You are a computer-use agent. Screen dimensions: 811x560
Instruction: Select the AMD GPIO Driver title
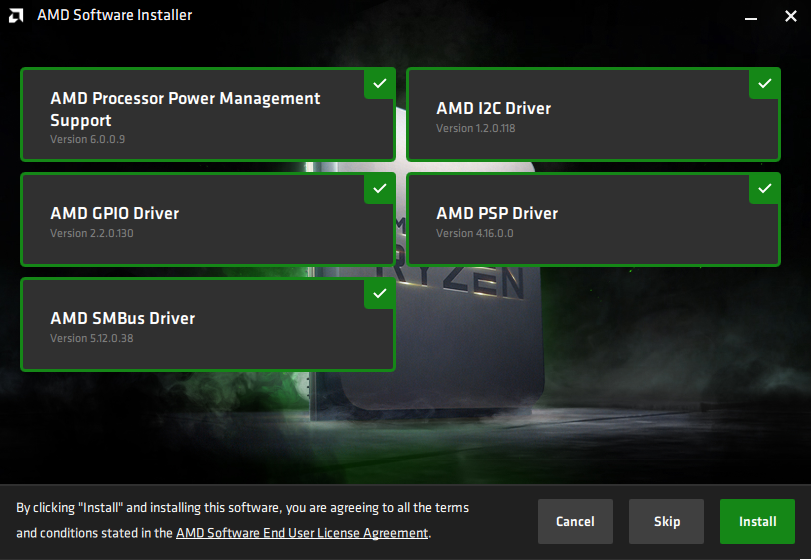(114, 213)
